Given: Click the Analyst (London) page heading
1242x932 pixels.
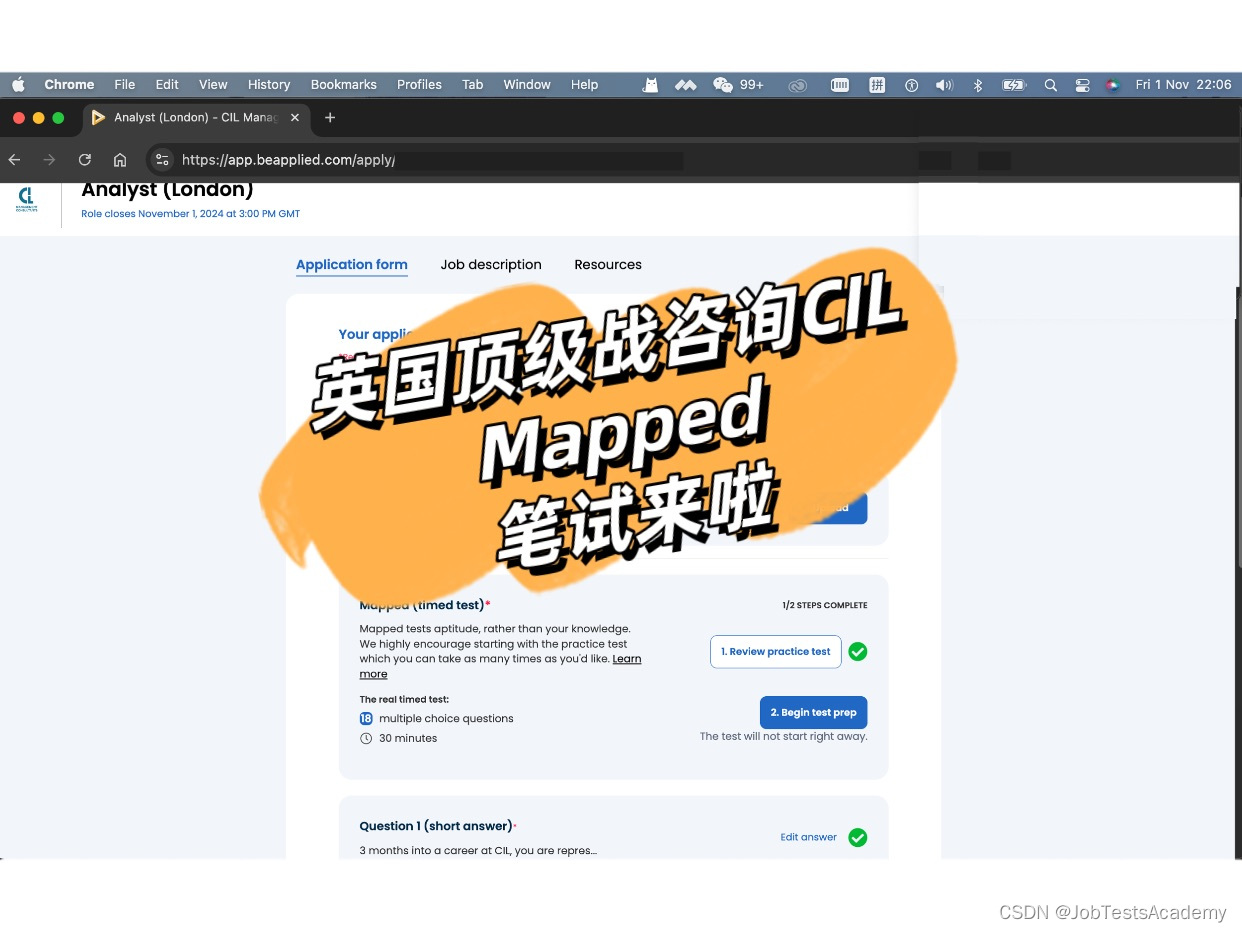Looking at the screenshot, I should [x=167, y=190].
